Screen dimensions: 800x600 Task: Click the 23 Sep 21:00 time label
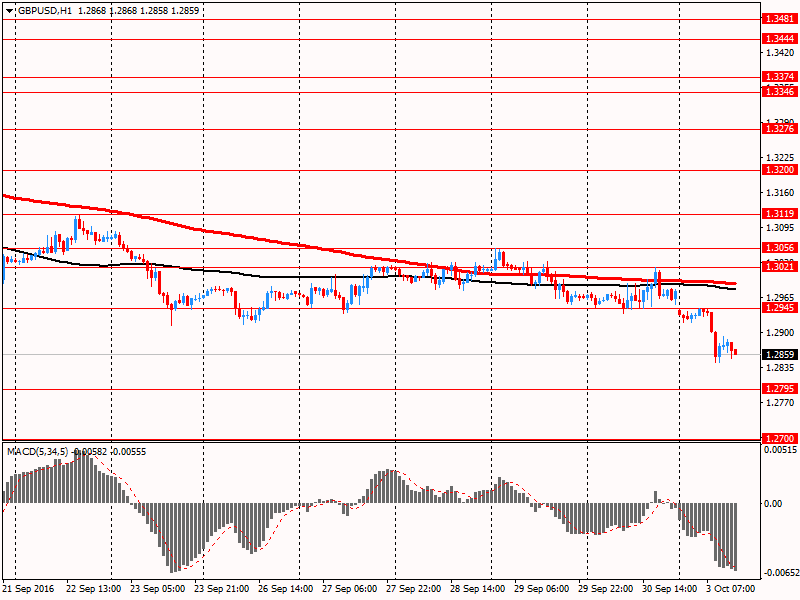(222, 589)
